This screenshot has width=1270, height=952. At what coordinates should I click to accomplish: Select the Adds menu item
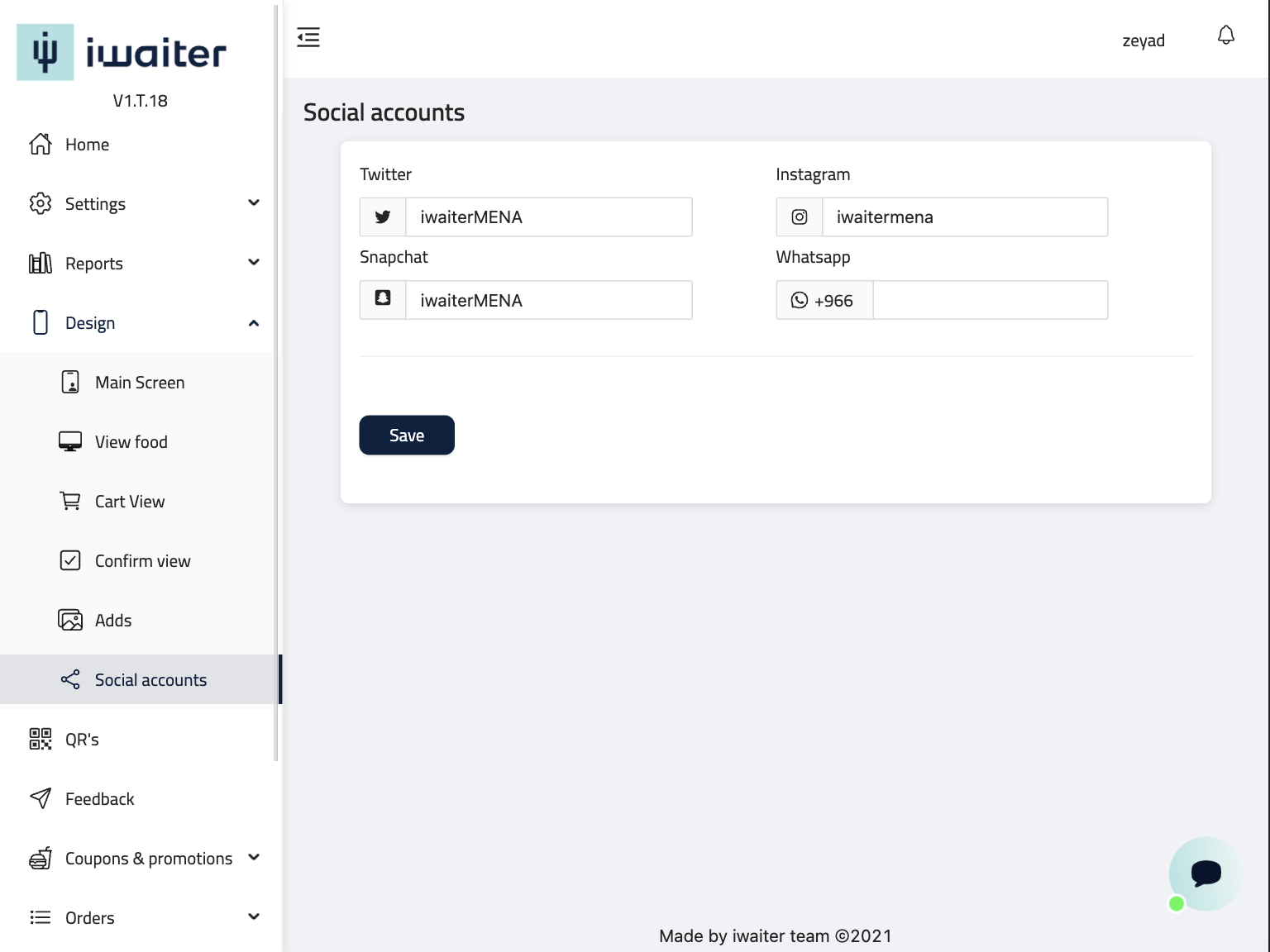pos(113,621)
